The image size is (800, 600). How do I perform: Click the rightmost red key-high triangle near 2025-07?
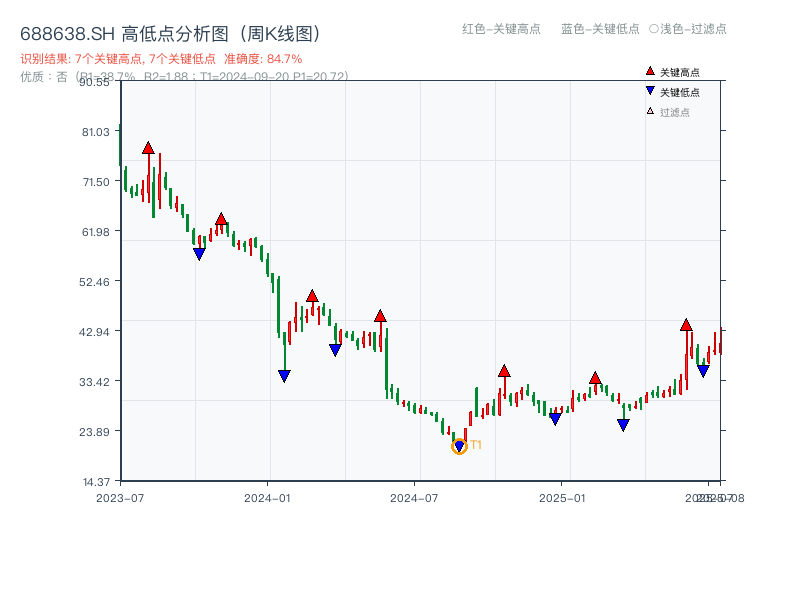tap(686, 325)
